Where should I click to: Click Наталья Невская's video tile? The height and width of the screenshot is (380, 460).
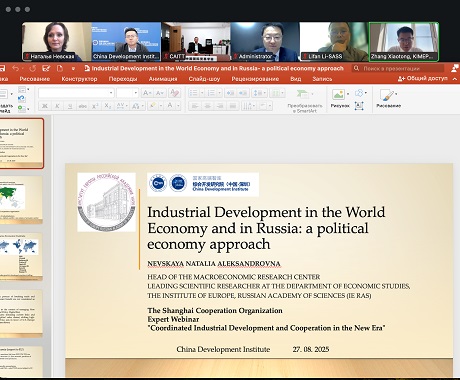pos(57,42)
